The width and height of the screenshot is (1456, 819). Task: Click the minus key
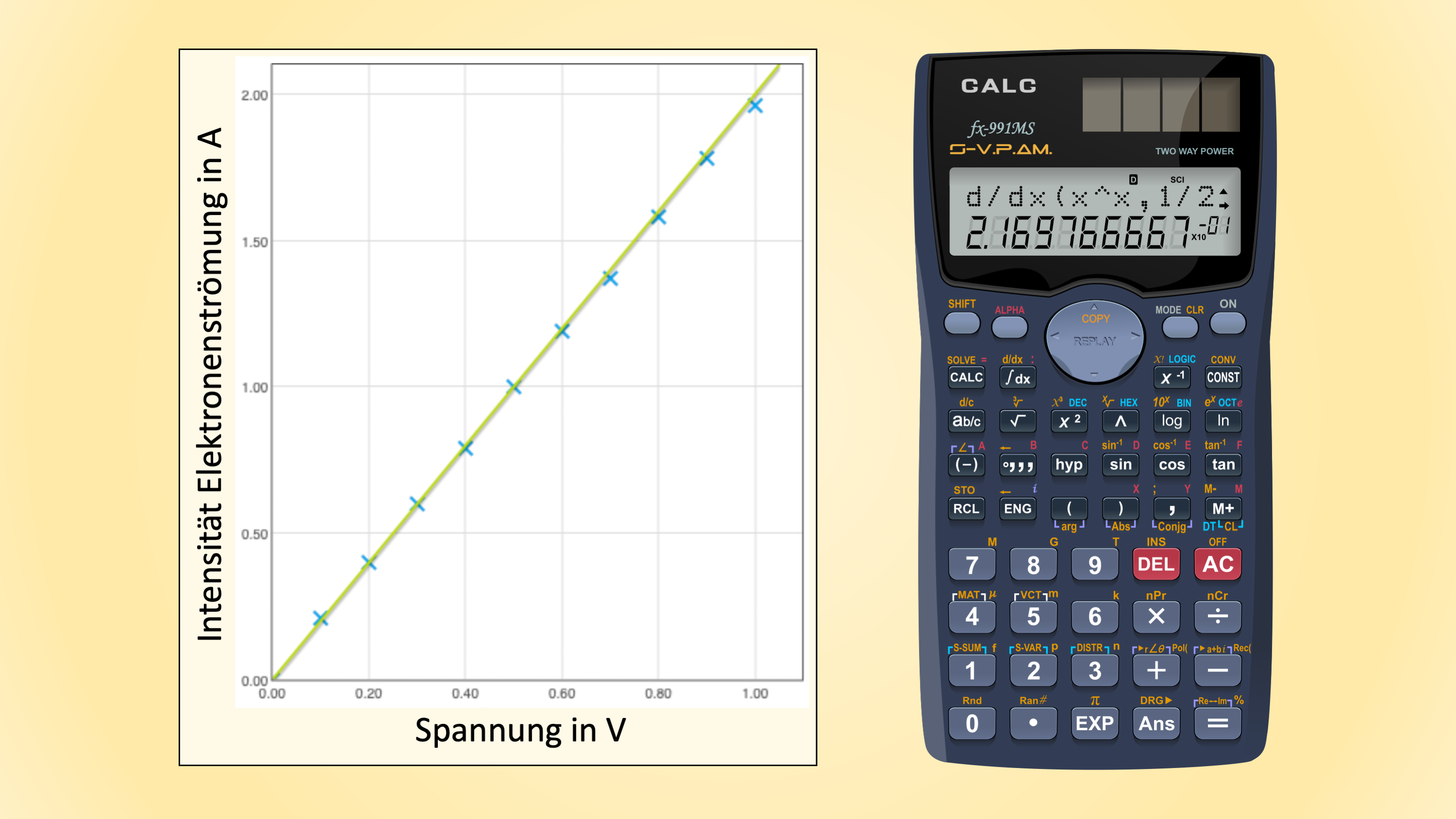[x=1218, y=670]
